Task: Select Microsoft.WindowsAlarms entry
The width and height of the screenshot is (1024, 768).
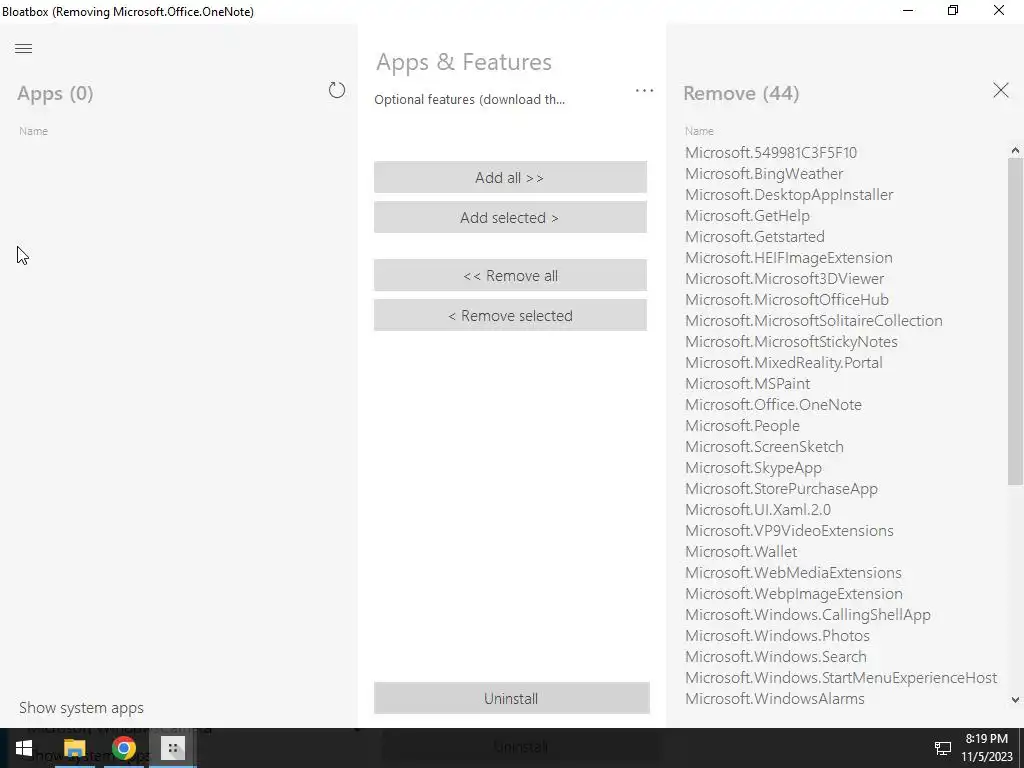Action: (775, 698)
